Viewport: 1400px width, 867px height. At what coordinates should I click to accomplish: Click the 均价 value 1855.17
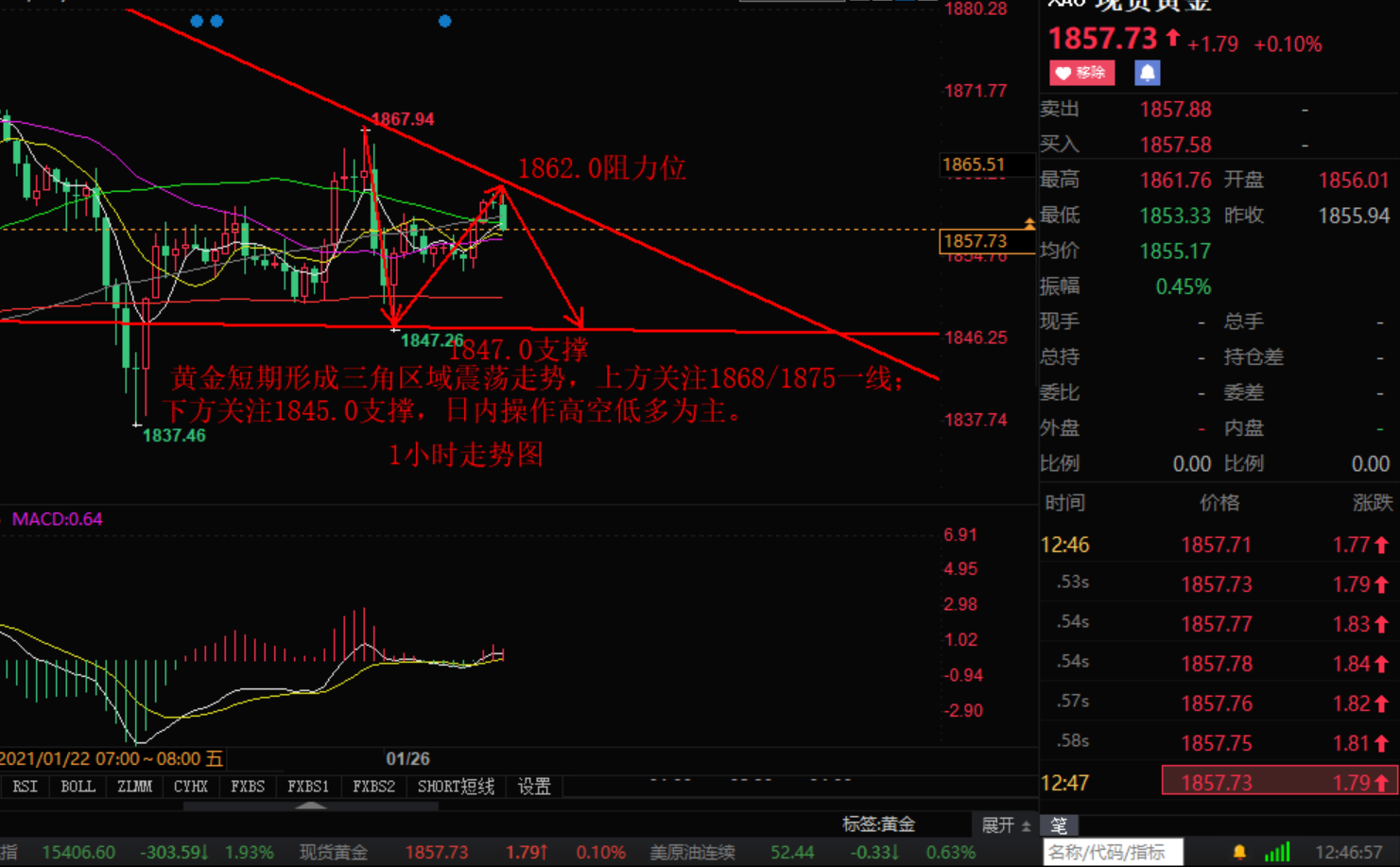click(1175, 251)
